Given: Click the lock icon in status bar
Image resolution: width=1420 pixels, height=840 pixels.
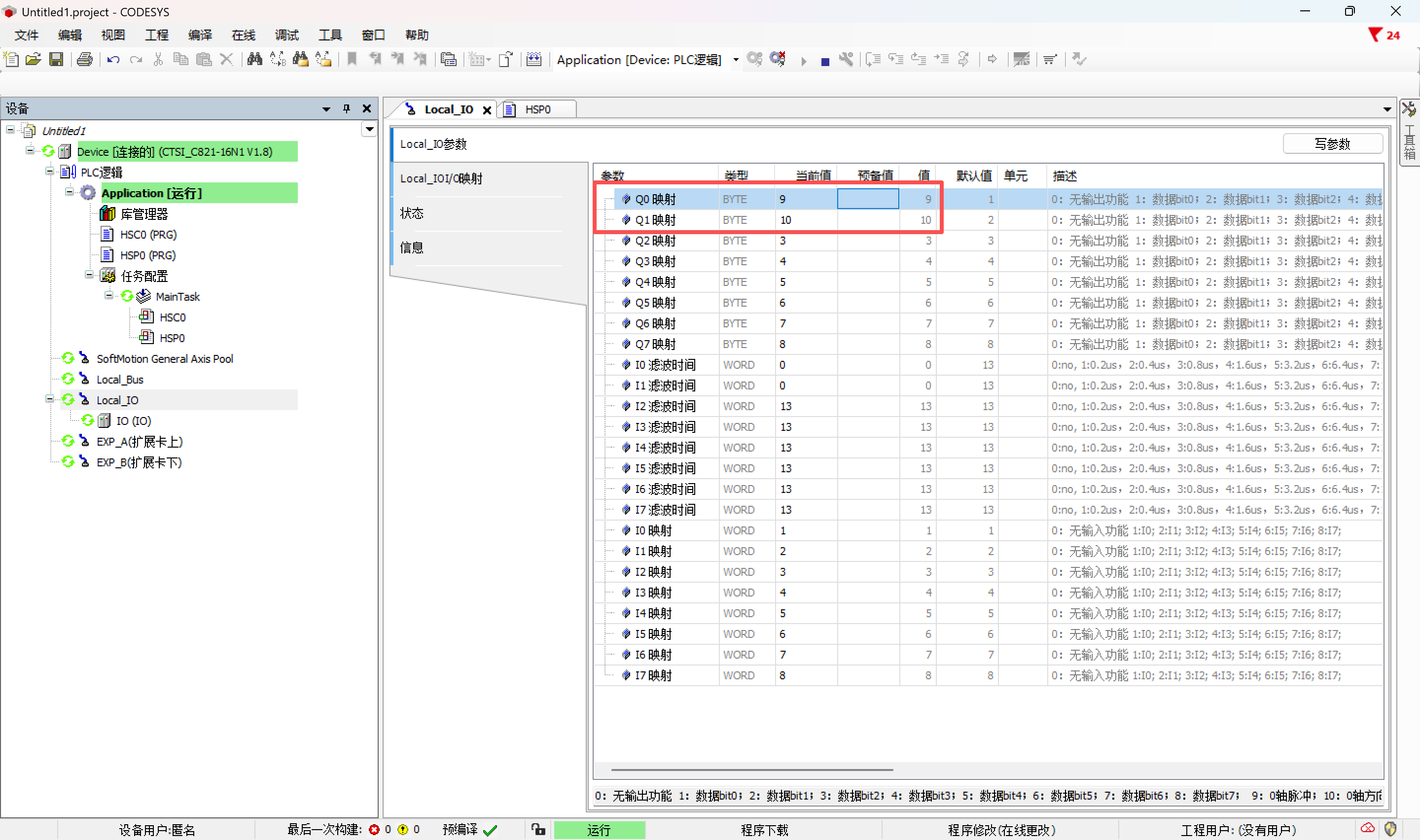Looking at the screenshot, I should pos(538,830).
